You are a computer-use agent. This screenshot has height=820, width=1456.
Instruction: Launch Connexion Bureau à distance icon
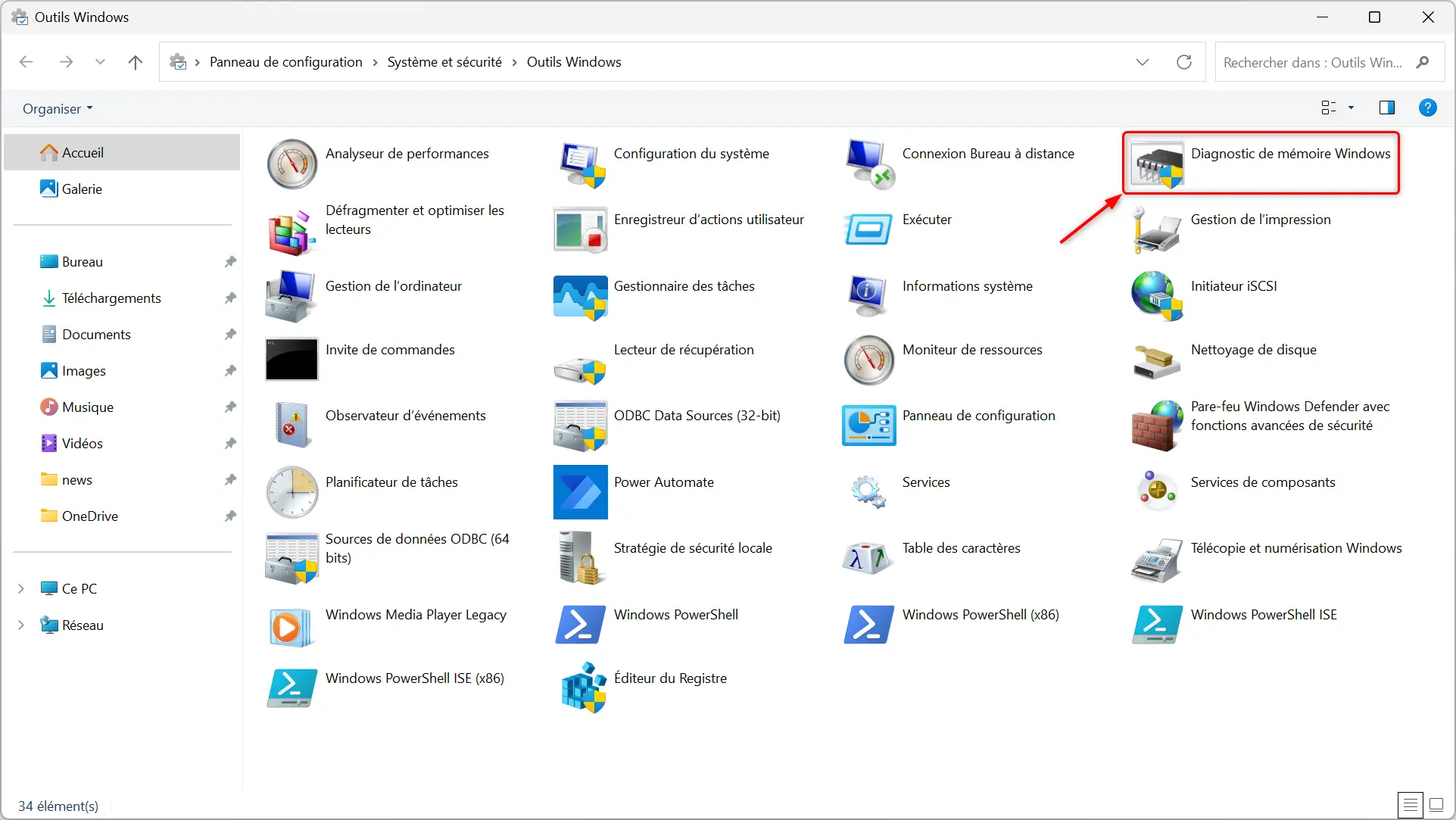click(x=869, y=164)
